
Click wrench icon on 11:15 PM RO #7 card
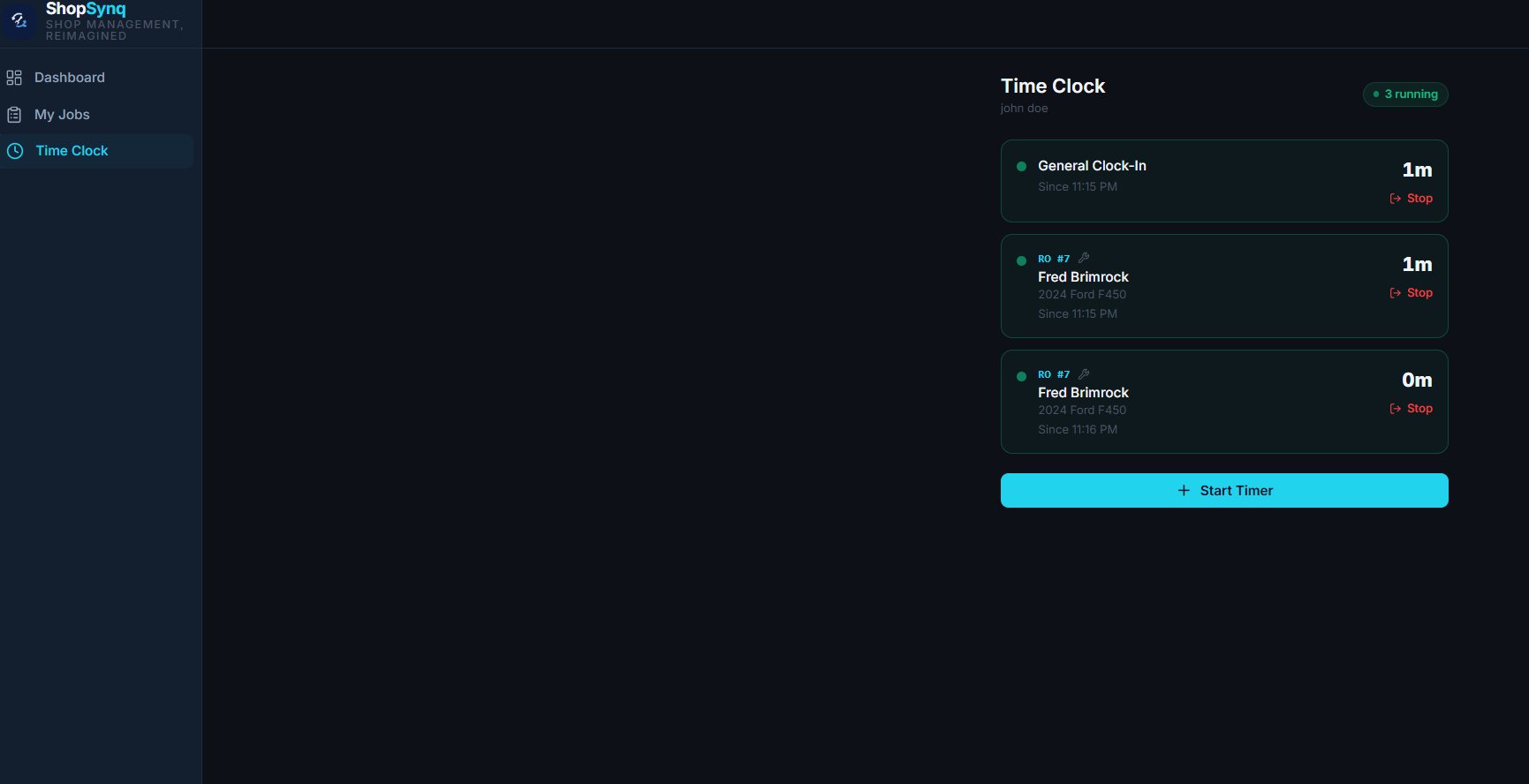coord(1084,258)
